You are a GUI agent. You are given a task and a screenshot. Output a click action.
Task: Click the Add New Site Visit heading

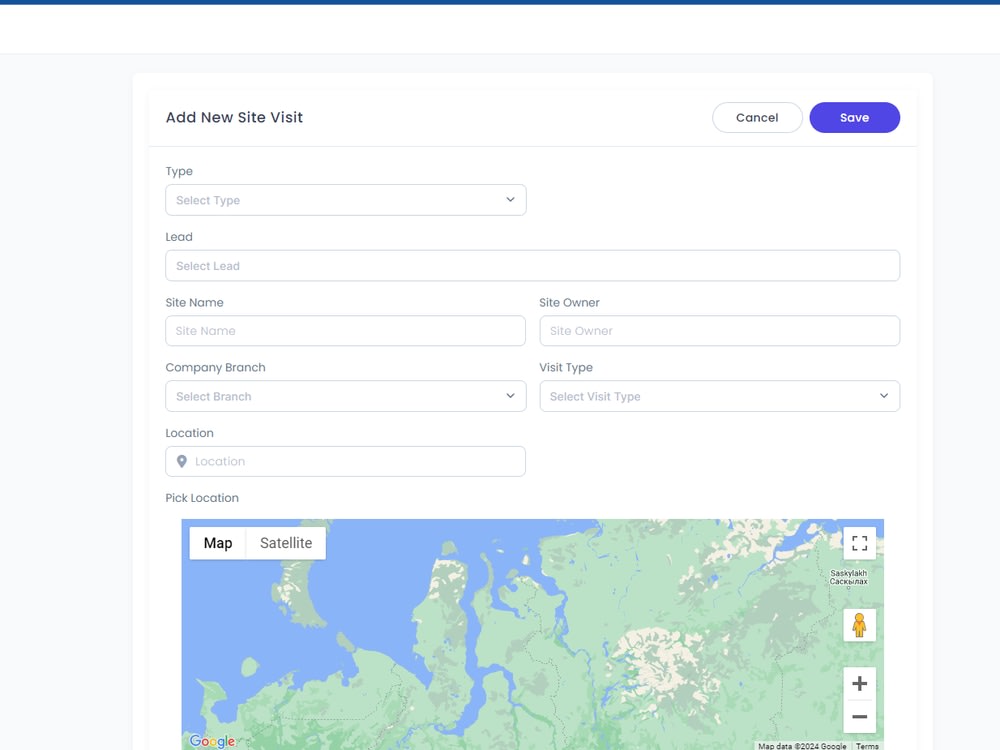(234, 117)
